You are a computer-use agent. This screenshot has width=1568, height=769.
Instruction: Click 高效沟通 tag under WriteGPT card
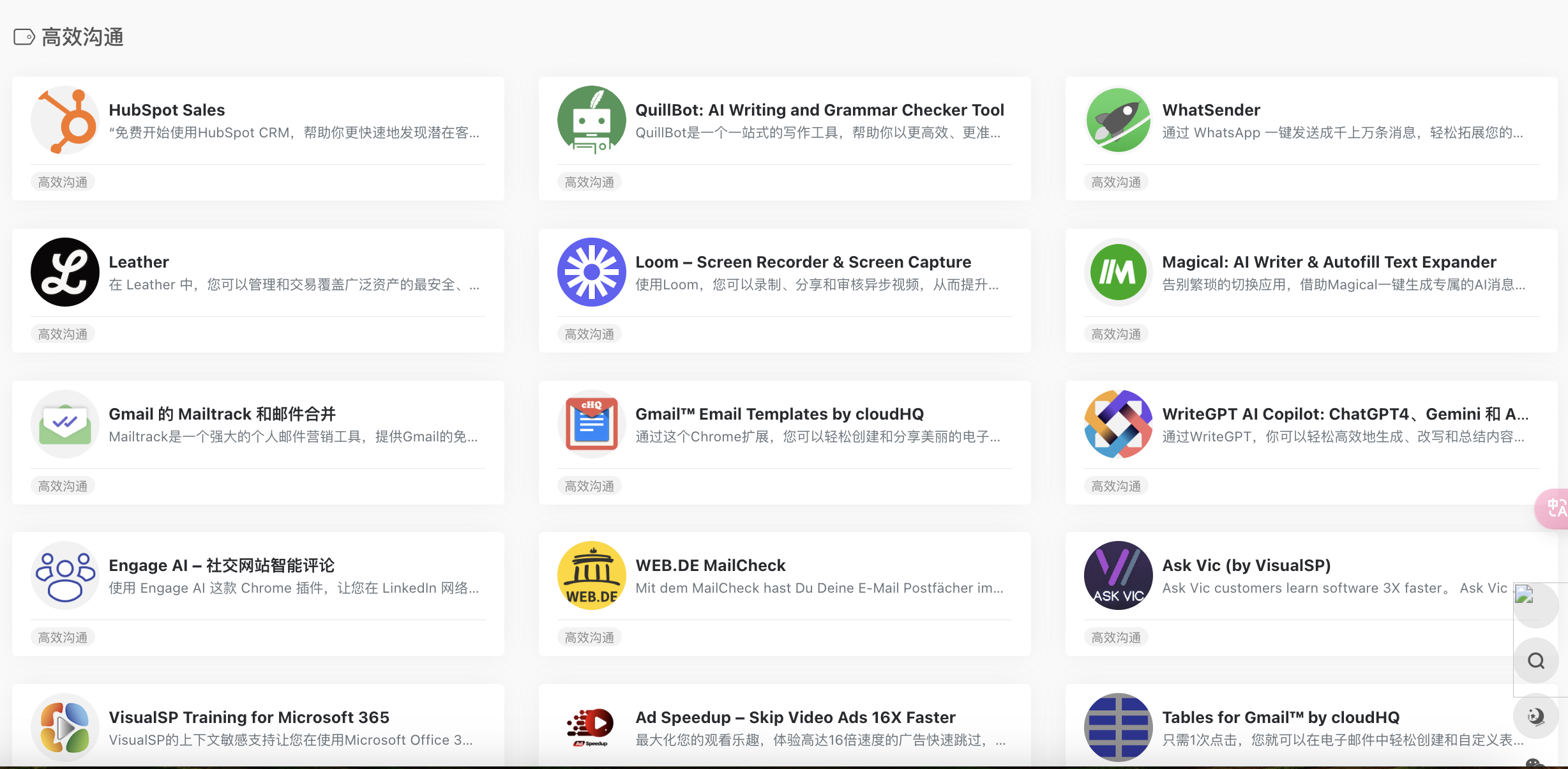click(x=1116, y=486)
